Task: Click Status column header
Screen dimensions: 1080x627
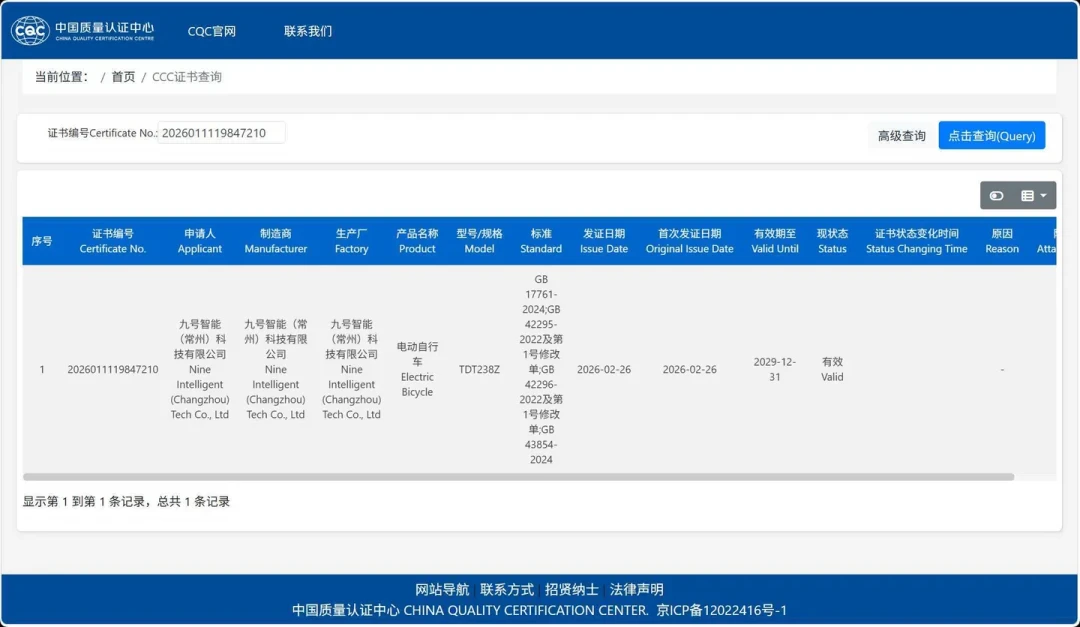Action: (832, 241)
